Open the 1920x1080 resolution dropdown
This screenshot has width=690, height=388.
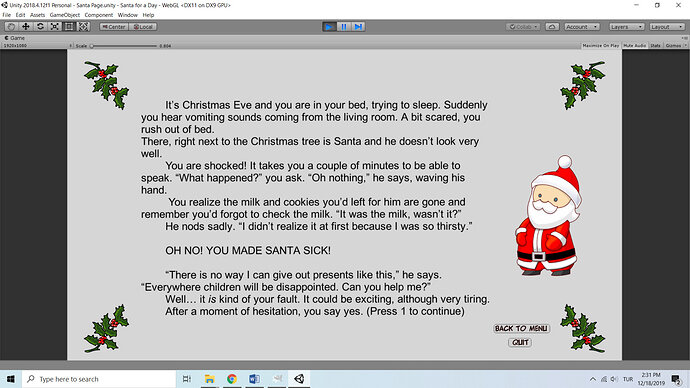(37, 46)
